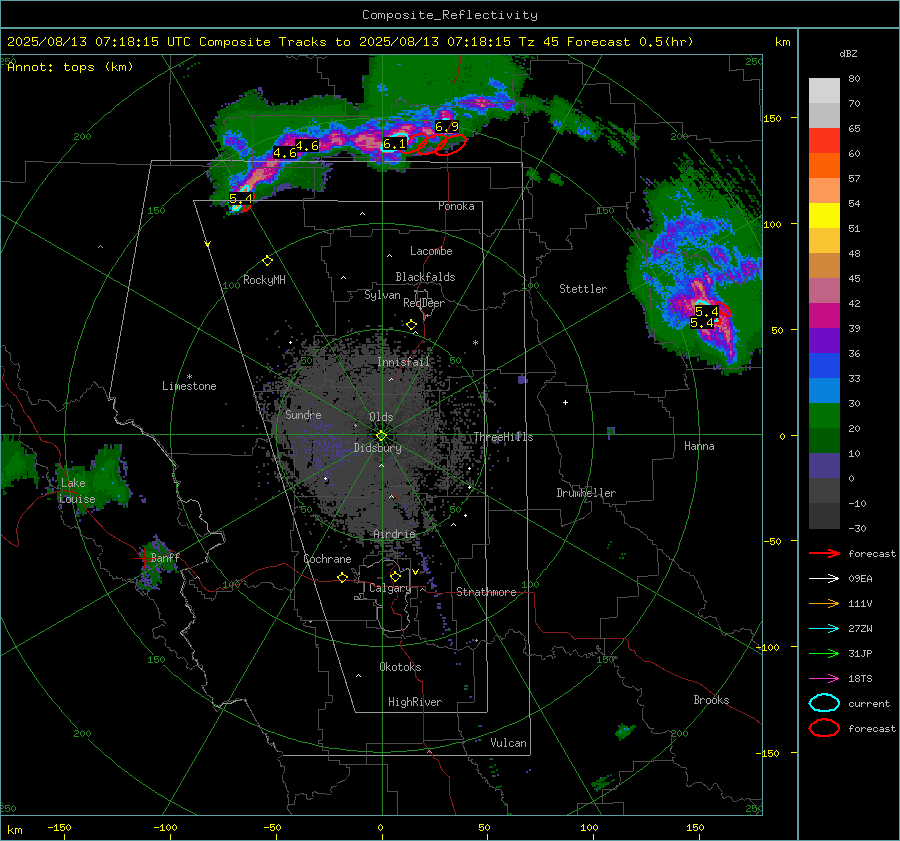Click the red forecast ellipses right of 6.1
The height and width of the screenshot is (841, 900).
[433, 144]
